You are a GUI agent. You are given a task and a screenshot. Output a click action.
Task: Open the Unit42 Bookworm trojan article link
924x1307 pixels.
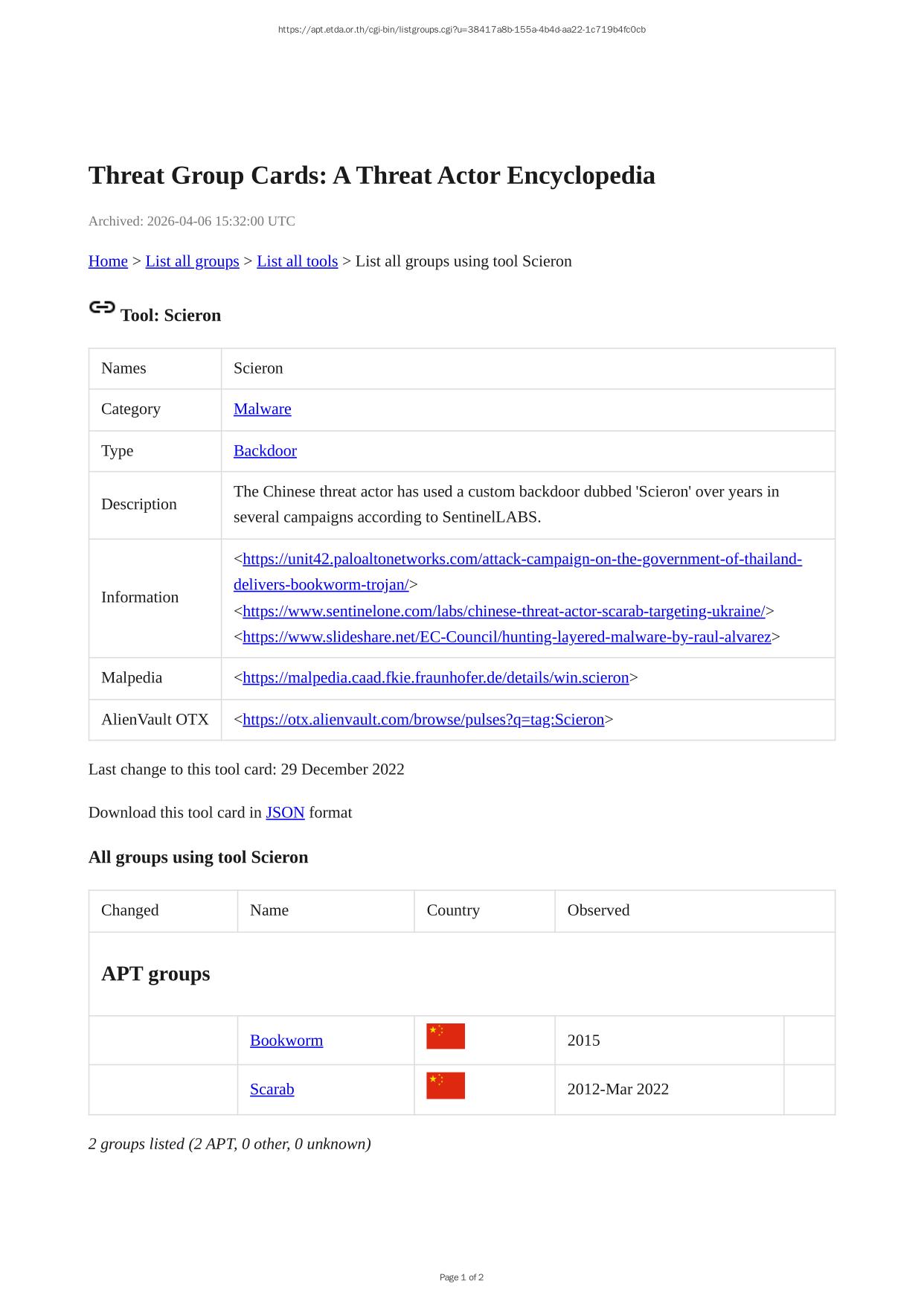(x=522, y=560)
